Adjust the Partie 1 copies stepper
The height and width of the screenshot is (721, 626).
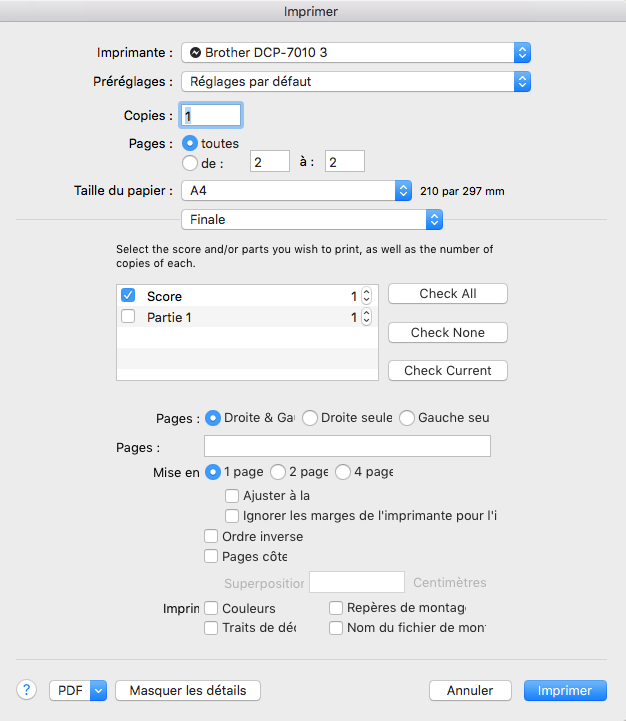point(366,317)
